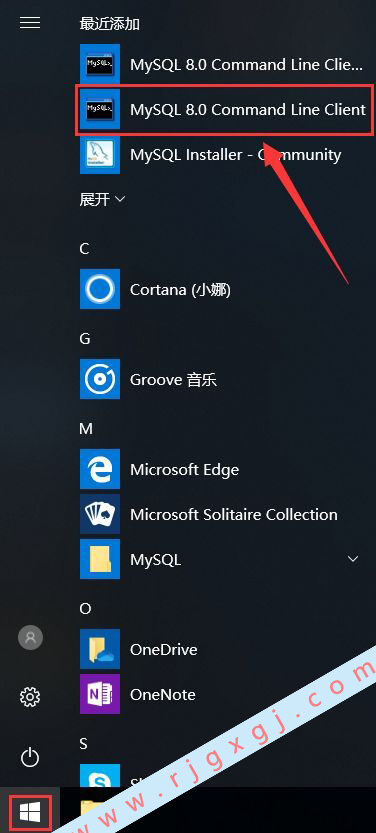376x833 pixels.
Task: Open the truncated MySQL 8.0 Command Line Clie... entry
Action: pos(222,65)
